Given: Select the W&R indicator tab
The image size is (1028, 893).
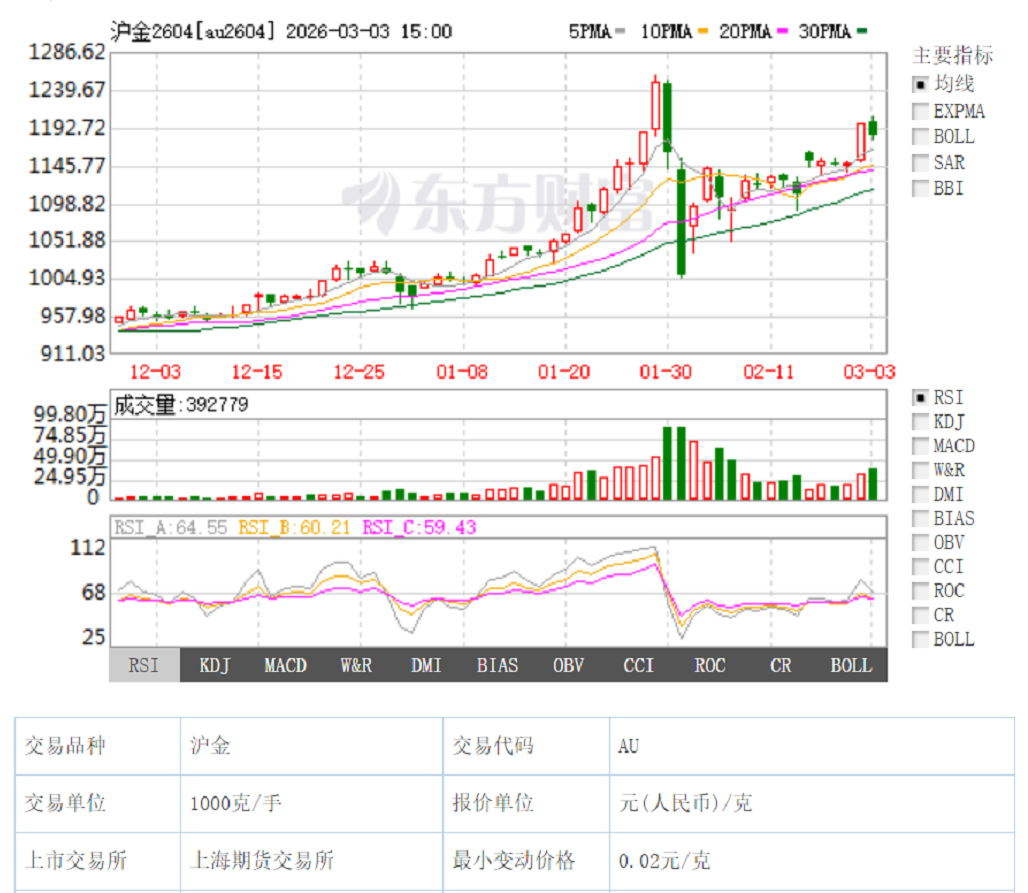Looking at the screenshot, I should pyautogui.click(x=356, y=665).
